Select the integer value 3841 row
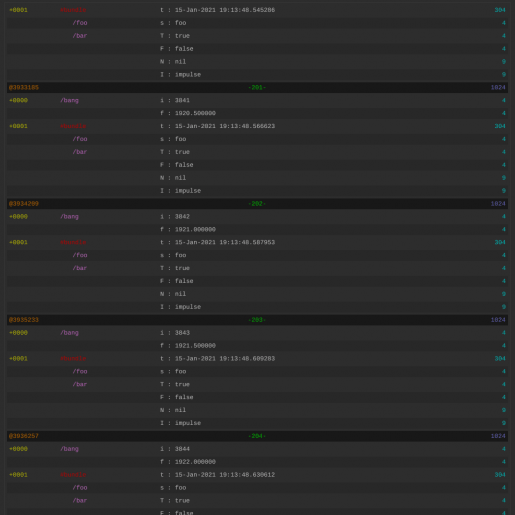The width and height of the screenshot is (515, 515). (x=257, y=100)
